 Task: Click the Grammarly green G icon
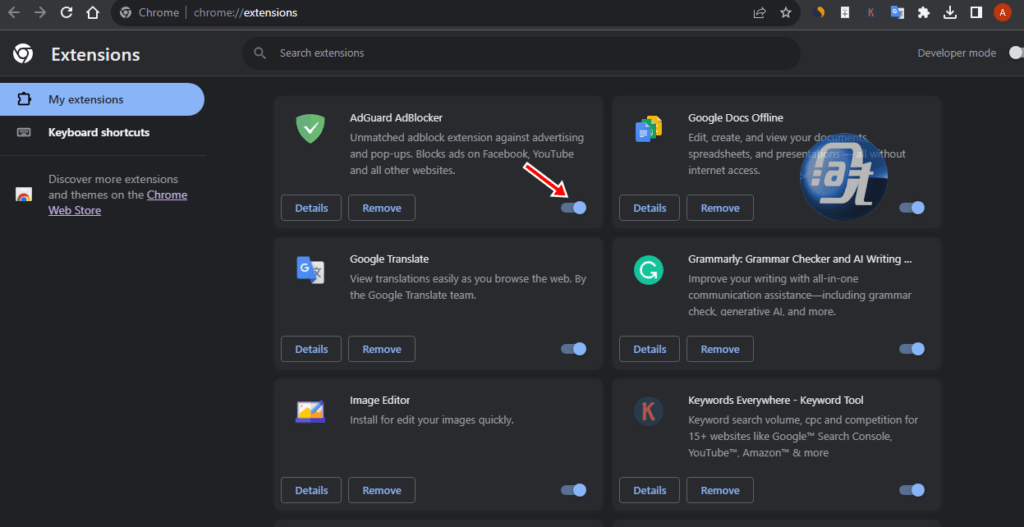click(648, 270)
